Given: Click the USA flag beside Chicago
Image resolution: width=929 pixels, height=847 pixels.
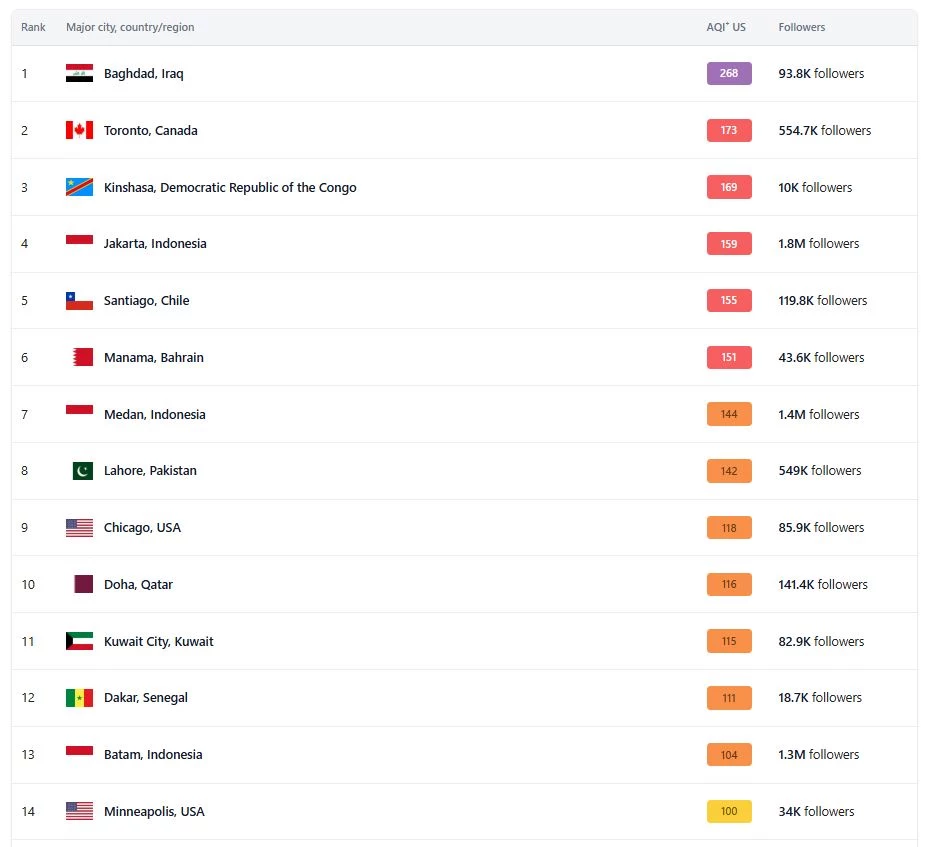Looking at the screenshot, I should [x=79, y=528].
